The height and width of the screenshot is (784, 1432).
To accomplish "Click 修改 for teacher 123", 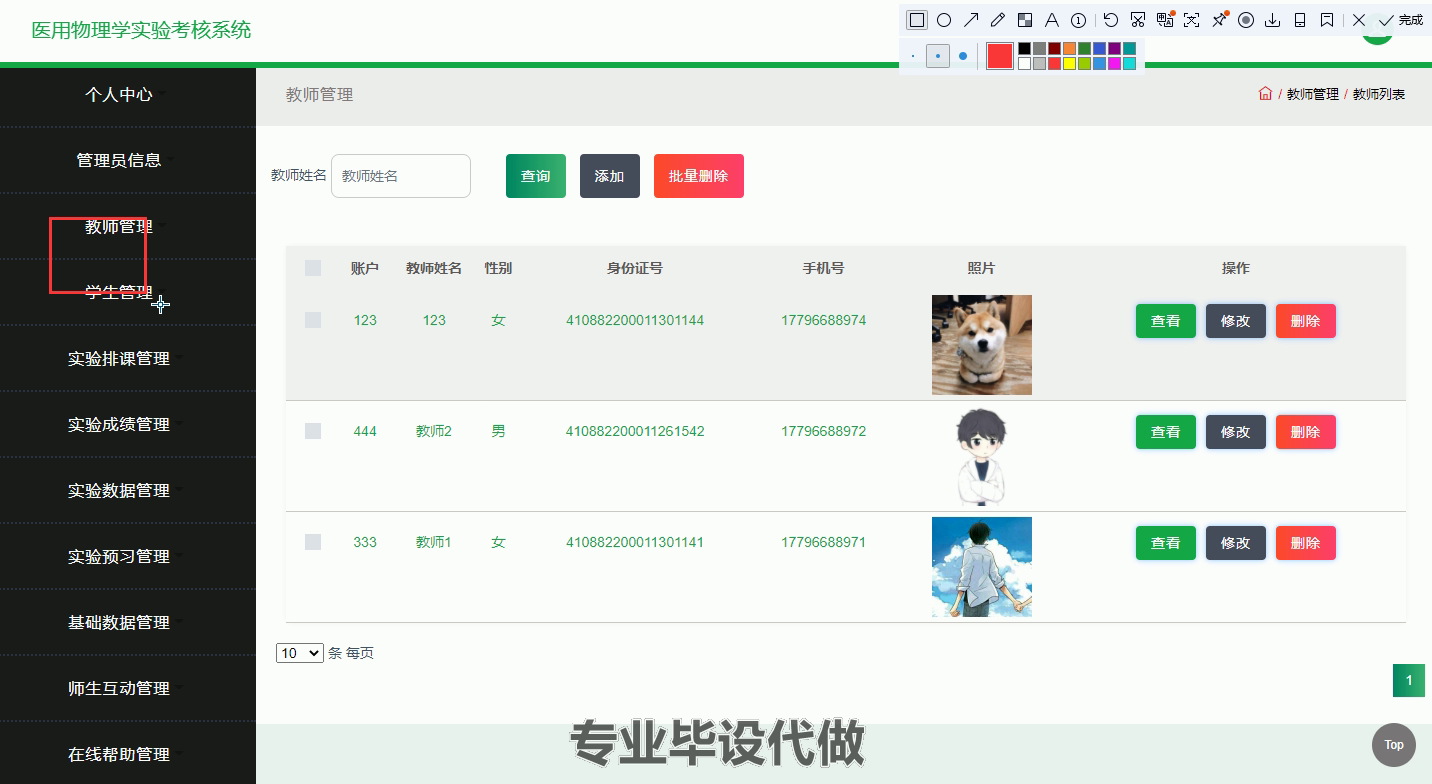I will point(1236,321).
